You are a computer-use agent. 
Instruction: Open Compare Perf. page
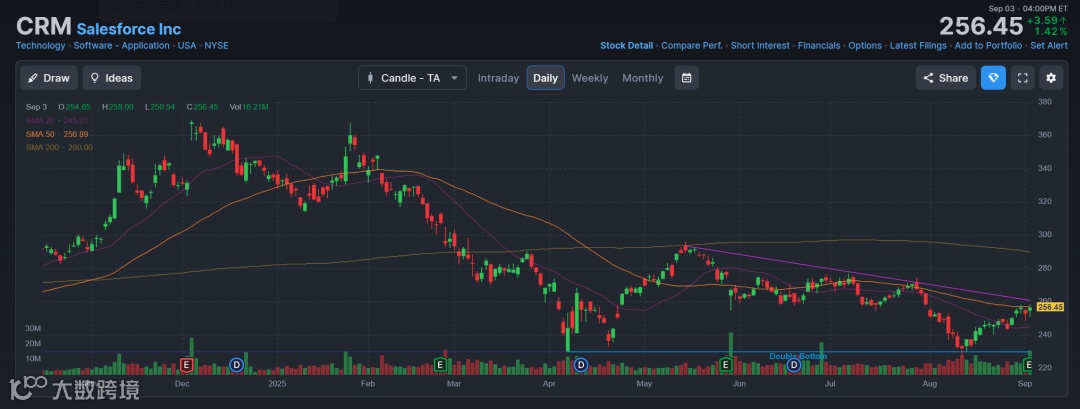coord(692,45)
